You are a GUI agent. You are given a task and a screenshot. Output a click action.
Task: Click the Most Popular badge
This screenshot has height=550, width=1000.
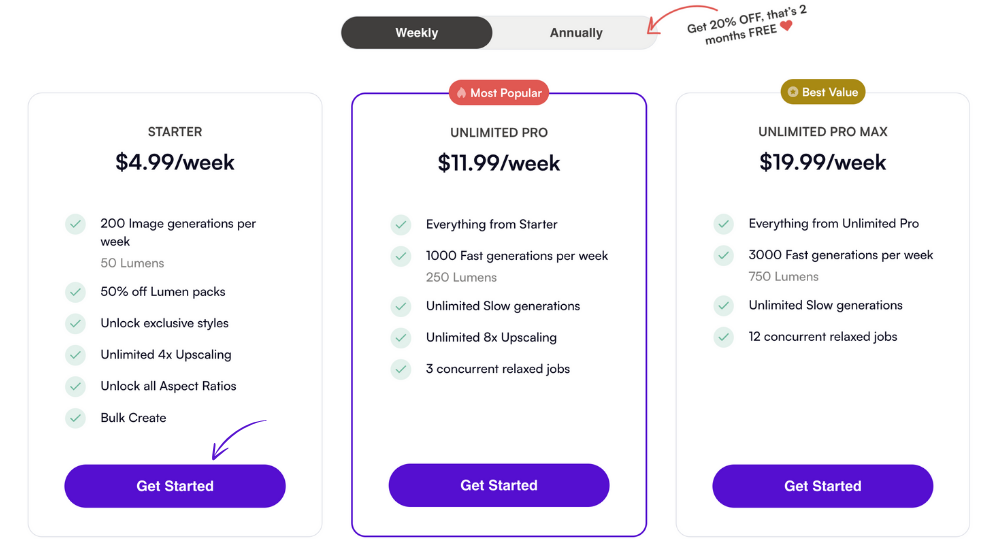coord(499,93)
